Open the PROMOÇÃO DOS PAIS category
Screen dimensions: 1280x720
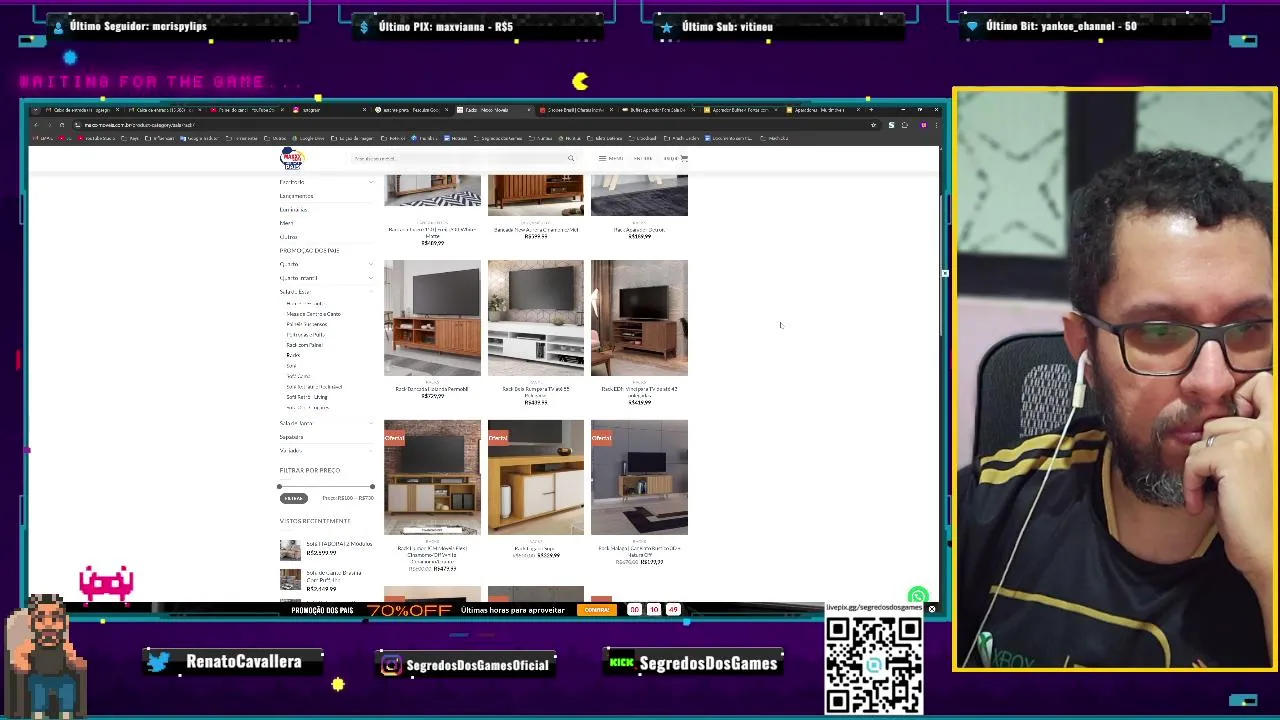coord(309,250)
